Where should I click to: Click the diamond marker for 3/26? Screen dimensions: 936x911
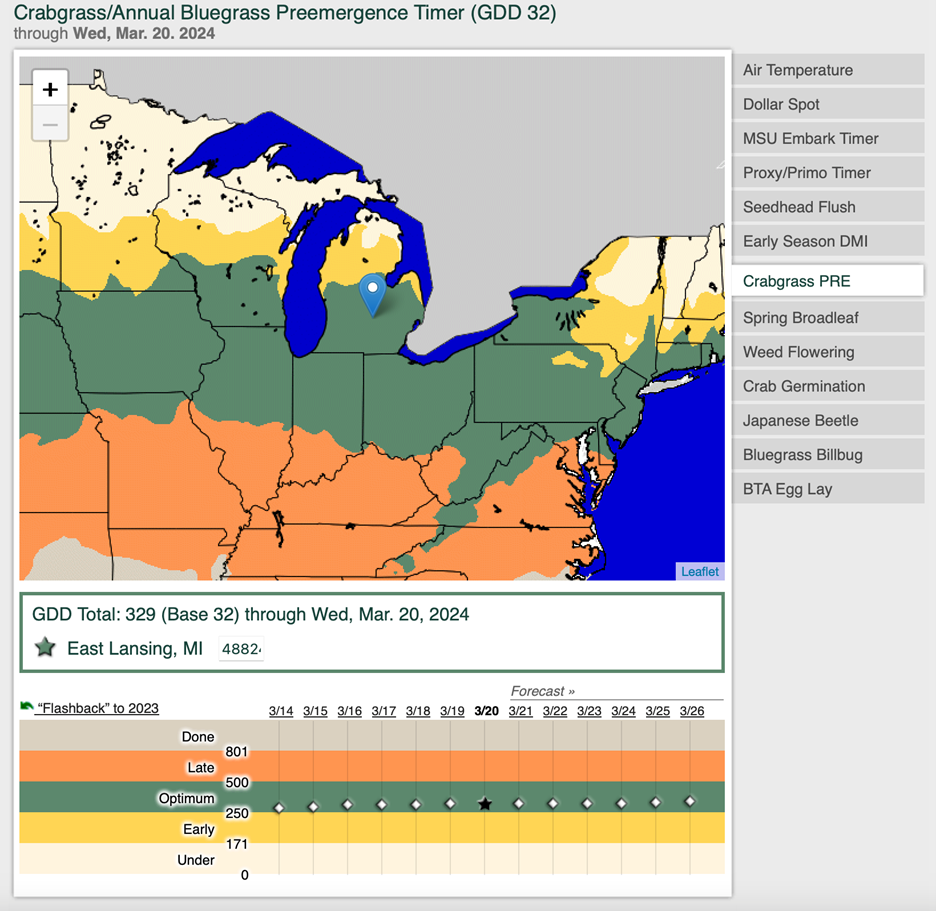coord(690,801)
